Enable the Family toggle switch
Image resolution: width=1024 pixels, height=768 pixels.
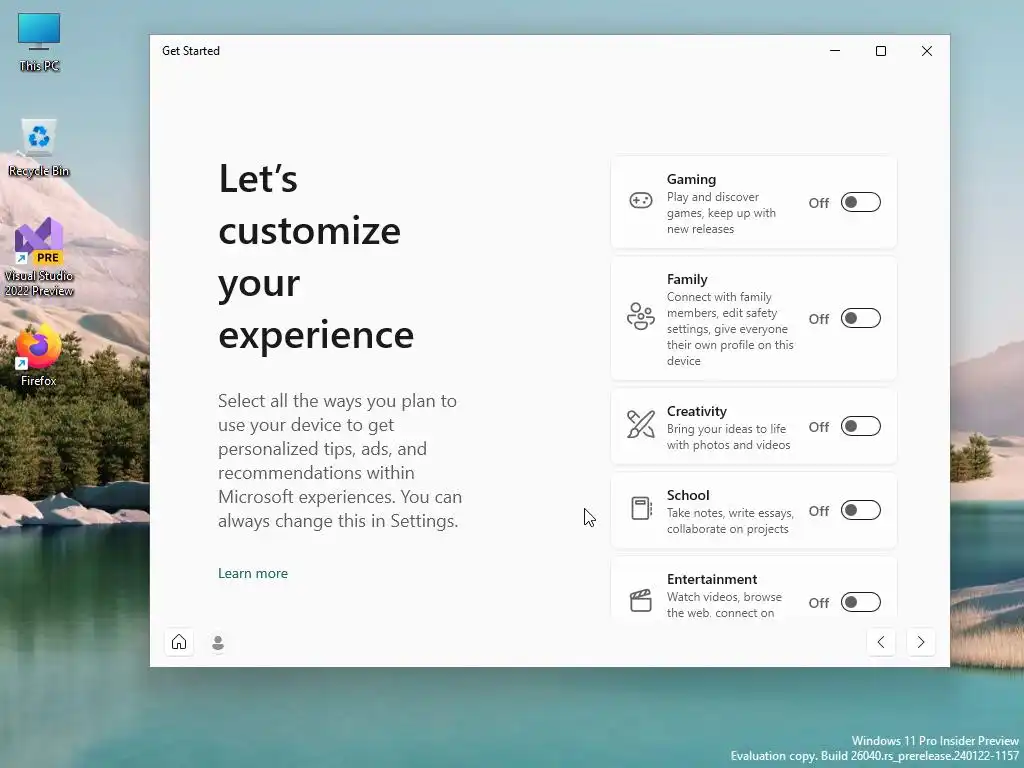pyautogui.click(x=861, y=319)
